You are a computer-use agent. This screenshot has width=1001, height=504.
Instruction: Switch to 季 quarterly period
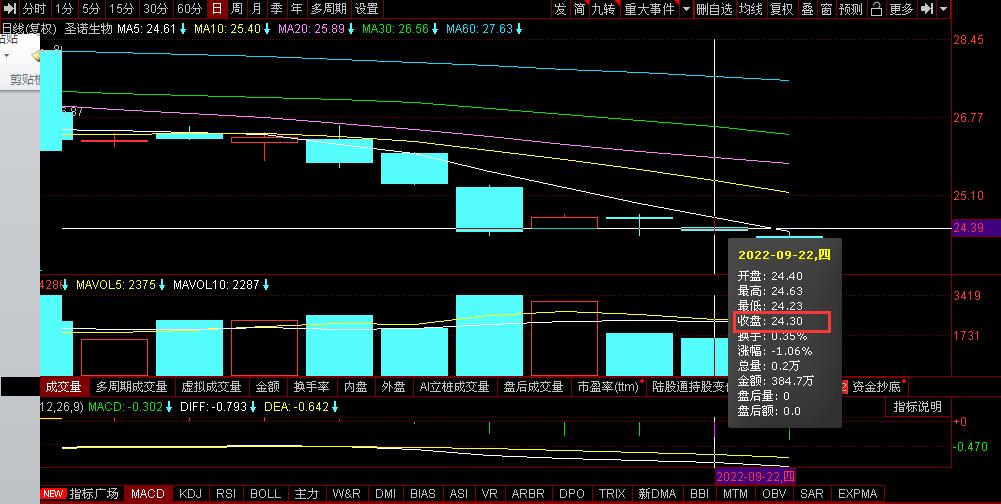(276, 9)
